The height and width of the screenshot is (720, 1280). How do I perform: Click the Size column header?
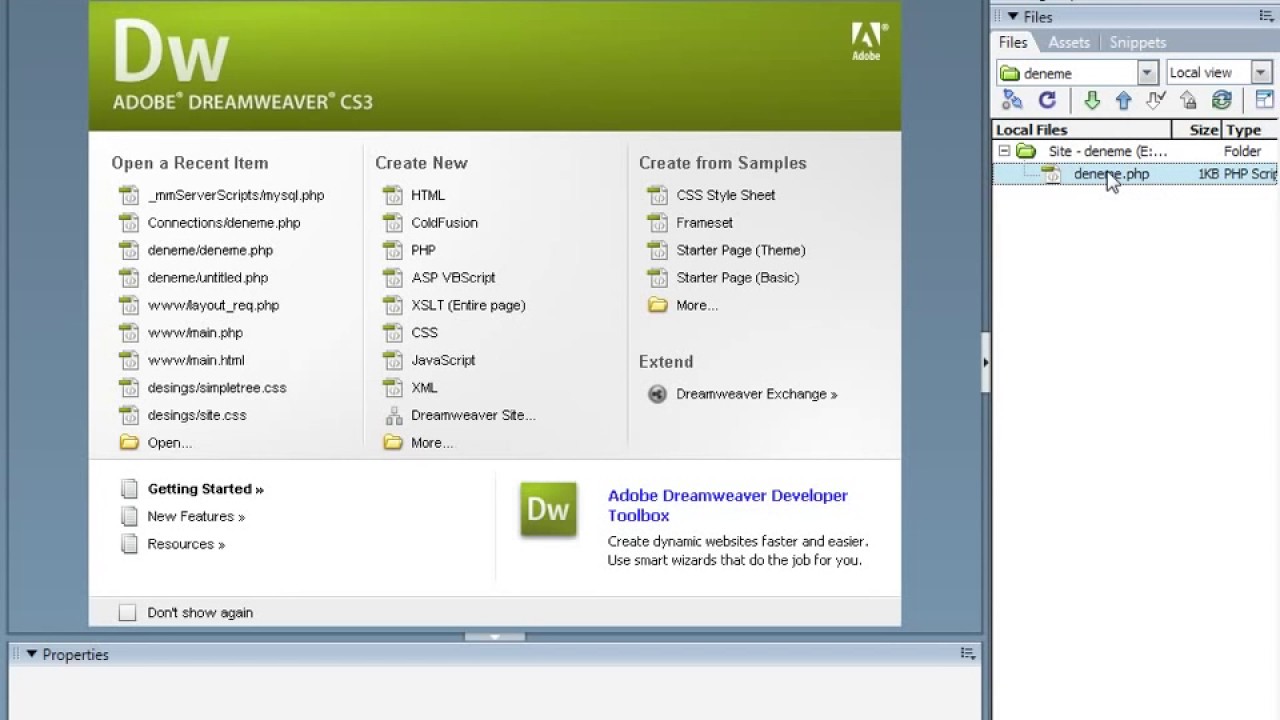(x=1196, y=130)
